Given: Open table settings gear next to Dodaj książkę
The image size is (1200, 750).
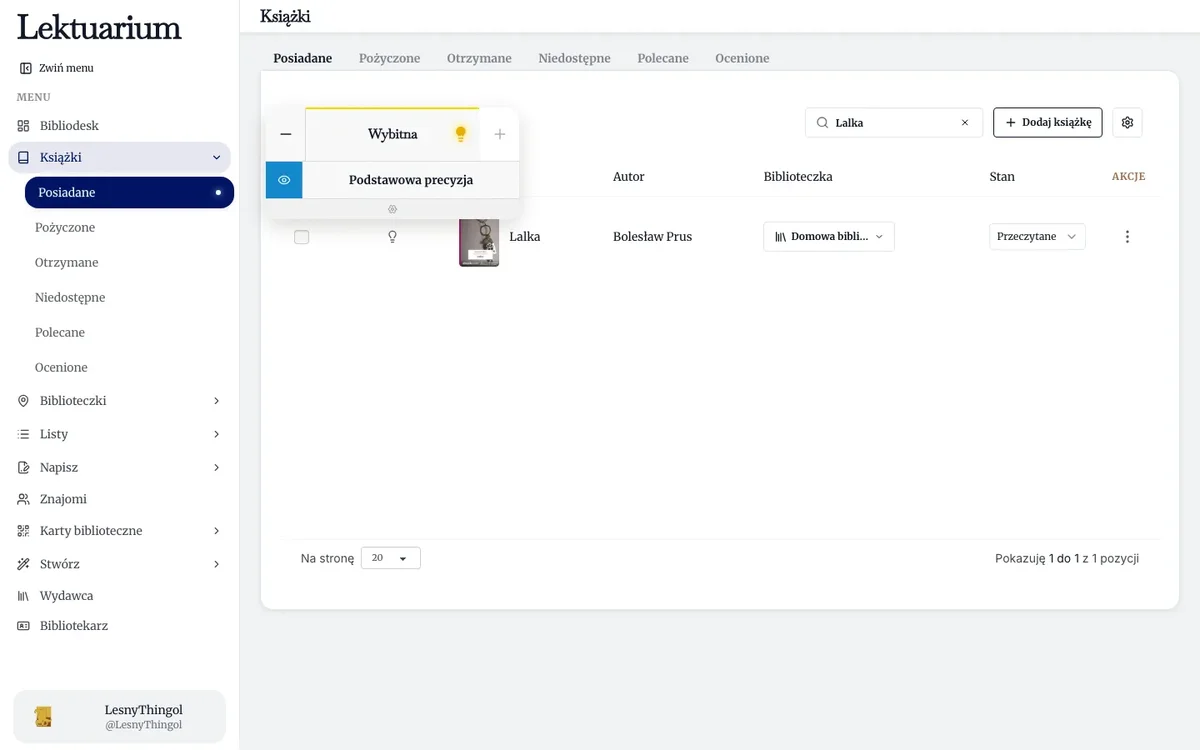Looking at the screenshot, I should pyautogui.click(x=1127, y=122).
